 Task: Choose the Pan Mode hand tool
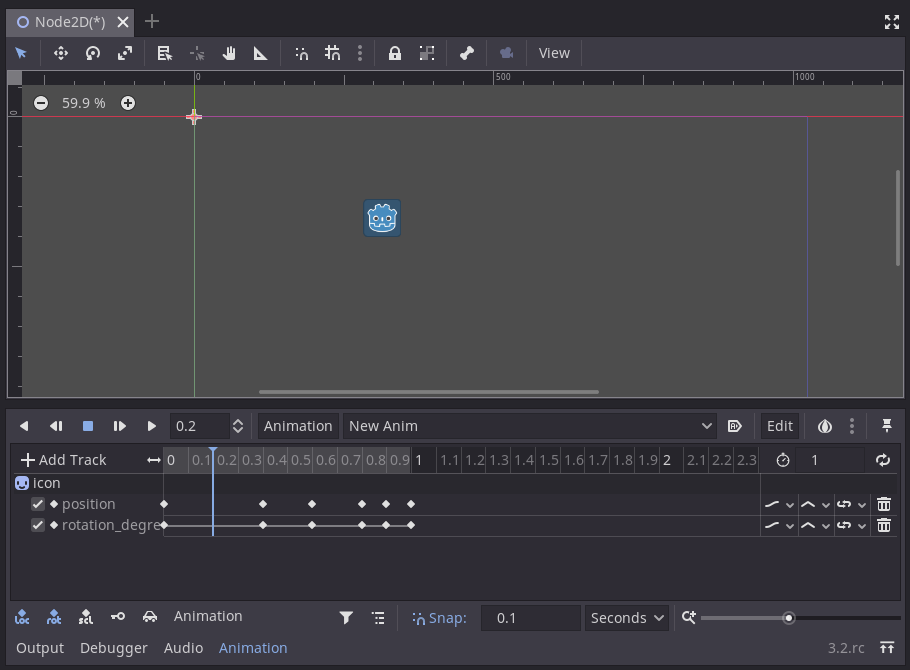(229, 53)
